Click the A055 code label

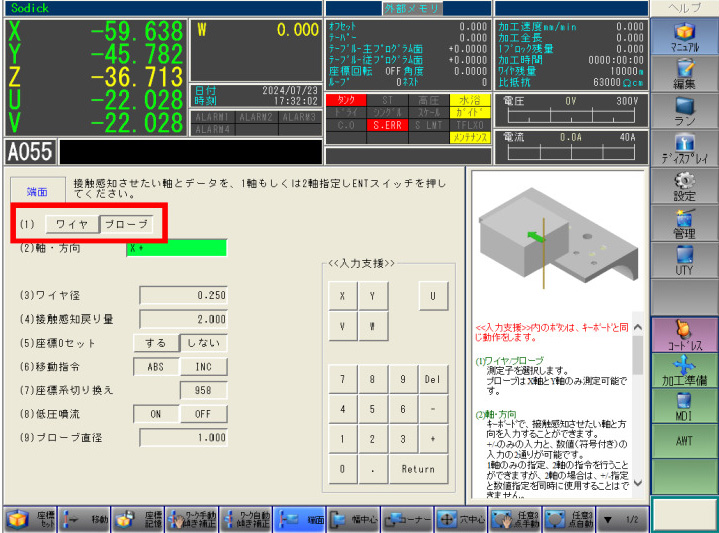(x=30, y=152)
